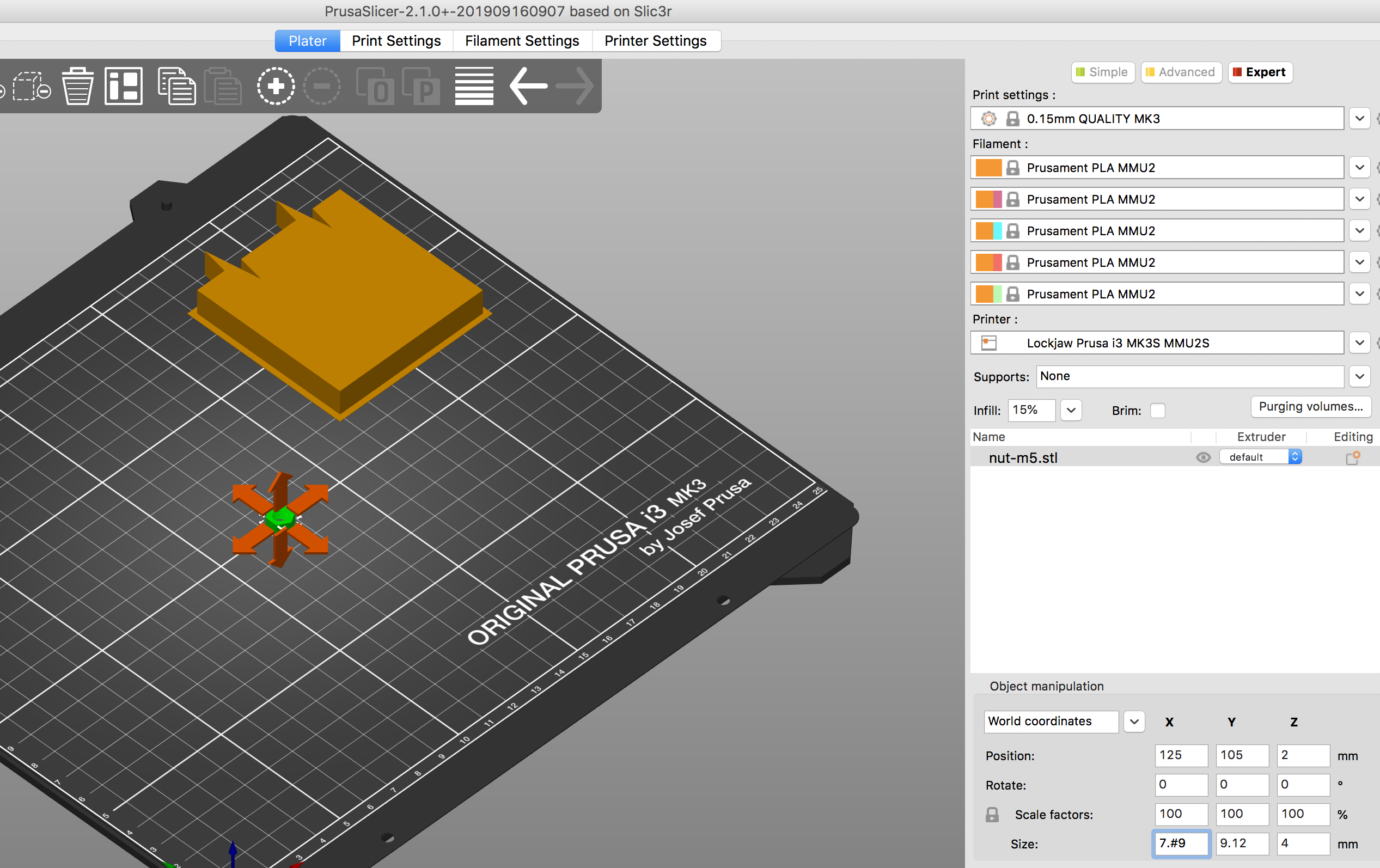Switch to the Print Settings tab
The image size is (1380, 868).
tap(396, 40)
